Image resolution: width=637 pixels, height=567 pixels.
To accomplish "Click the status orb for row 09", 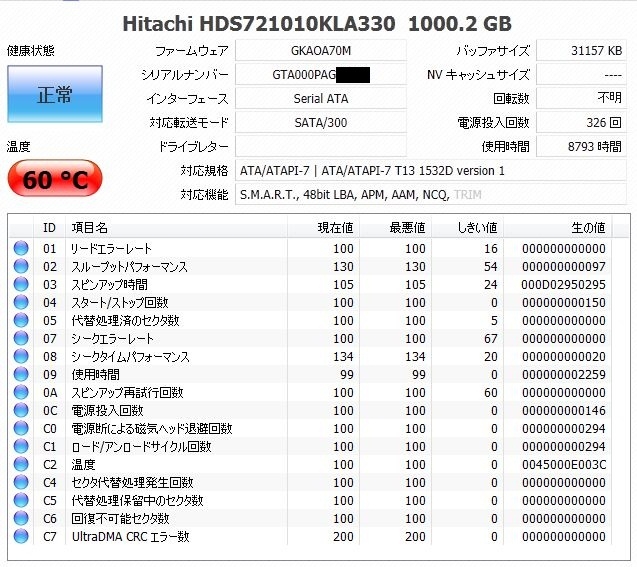I will click(21, 374).
